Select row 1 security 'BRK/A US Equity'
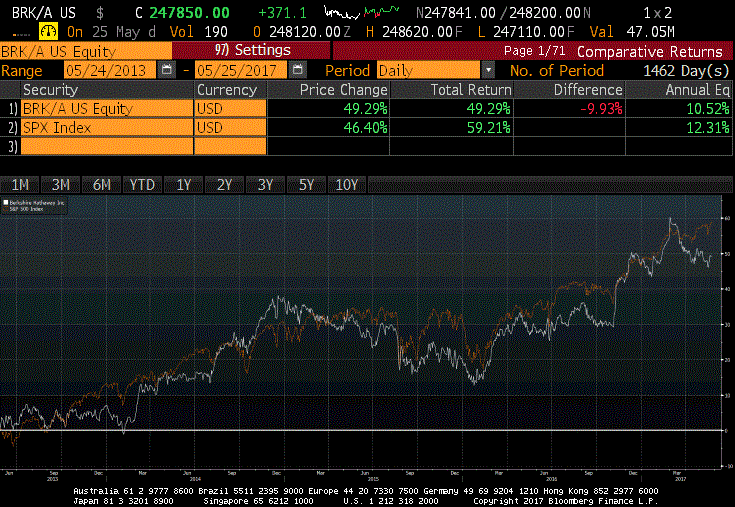 point(107,109)
